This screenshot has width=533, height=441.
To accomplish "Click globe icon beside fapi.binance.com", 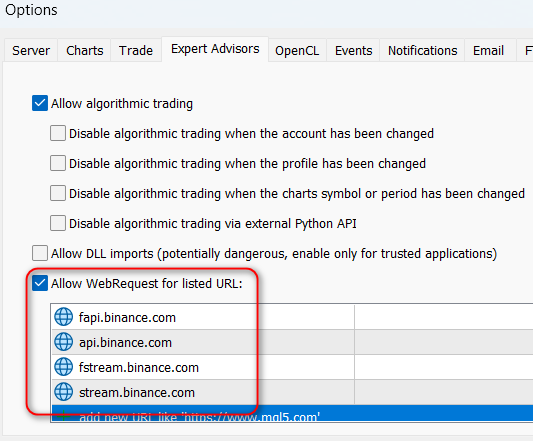I will (x=64, y=317).
